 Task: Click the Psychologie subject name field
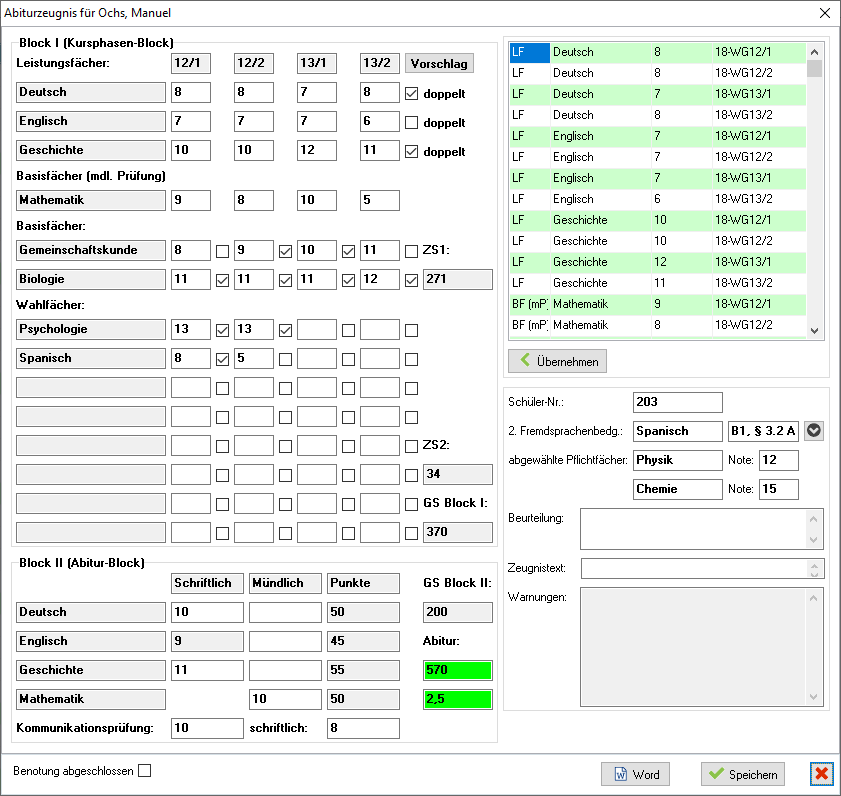(91, 329)
